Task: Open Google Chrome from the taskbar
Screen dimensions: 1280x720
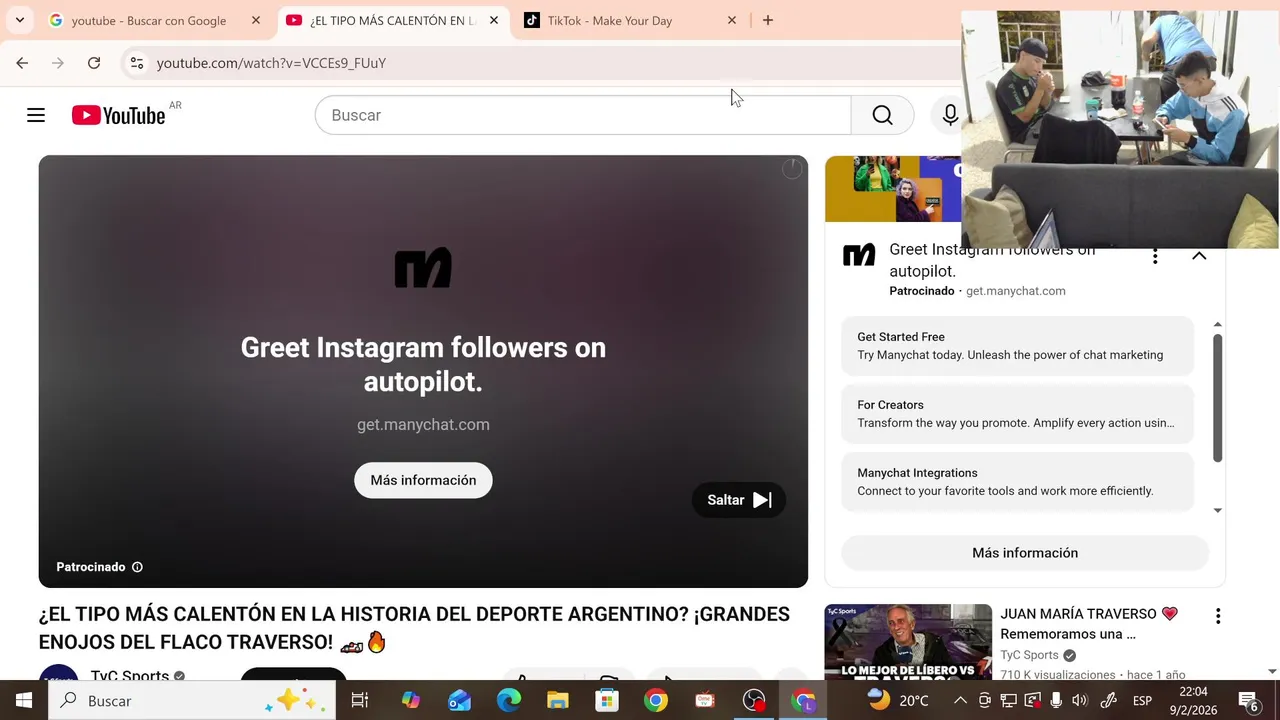Action: 656,701
